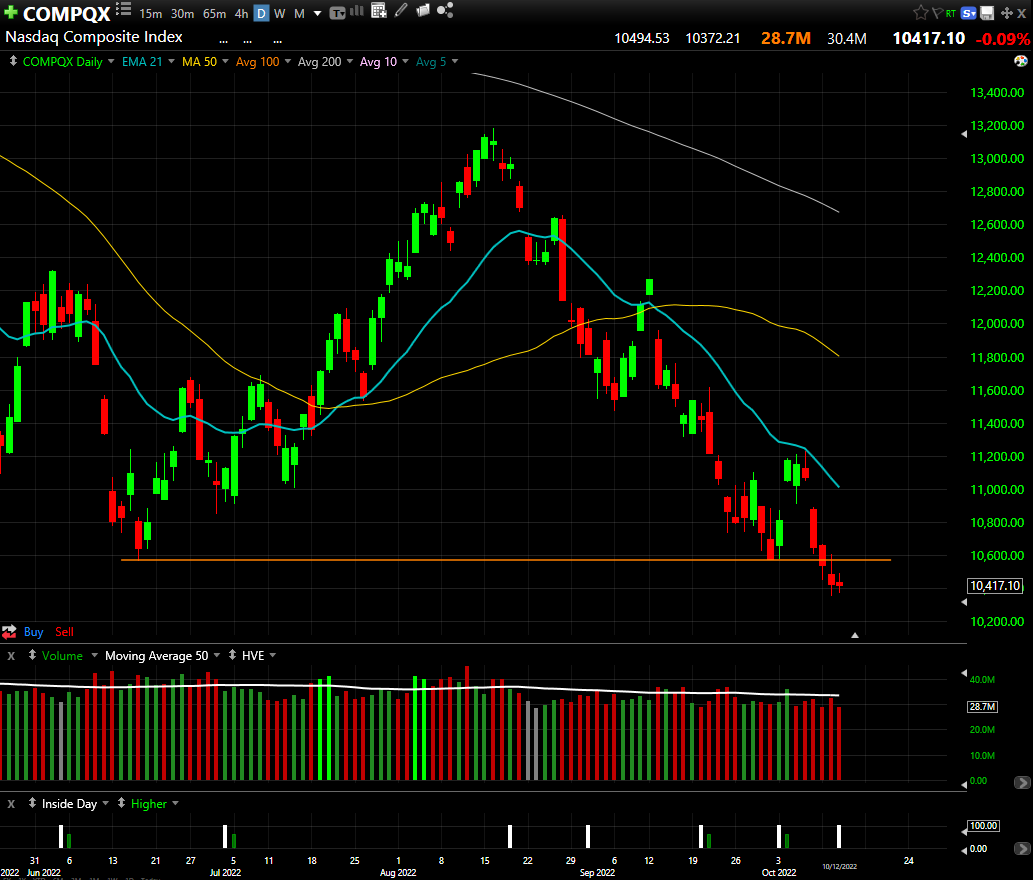Screen dimensions: 1033x880
Task: Switch to 30m timeframe
Action: [x=182, y=13]
